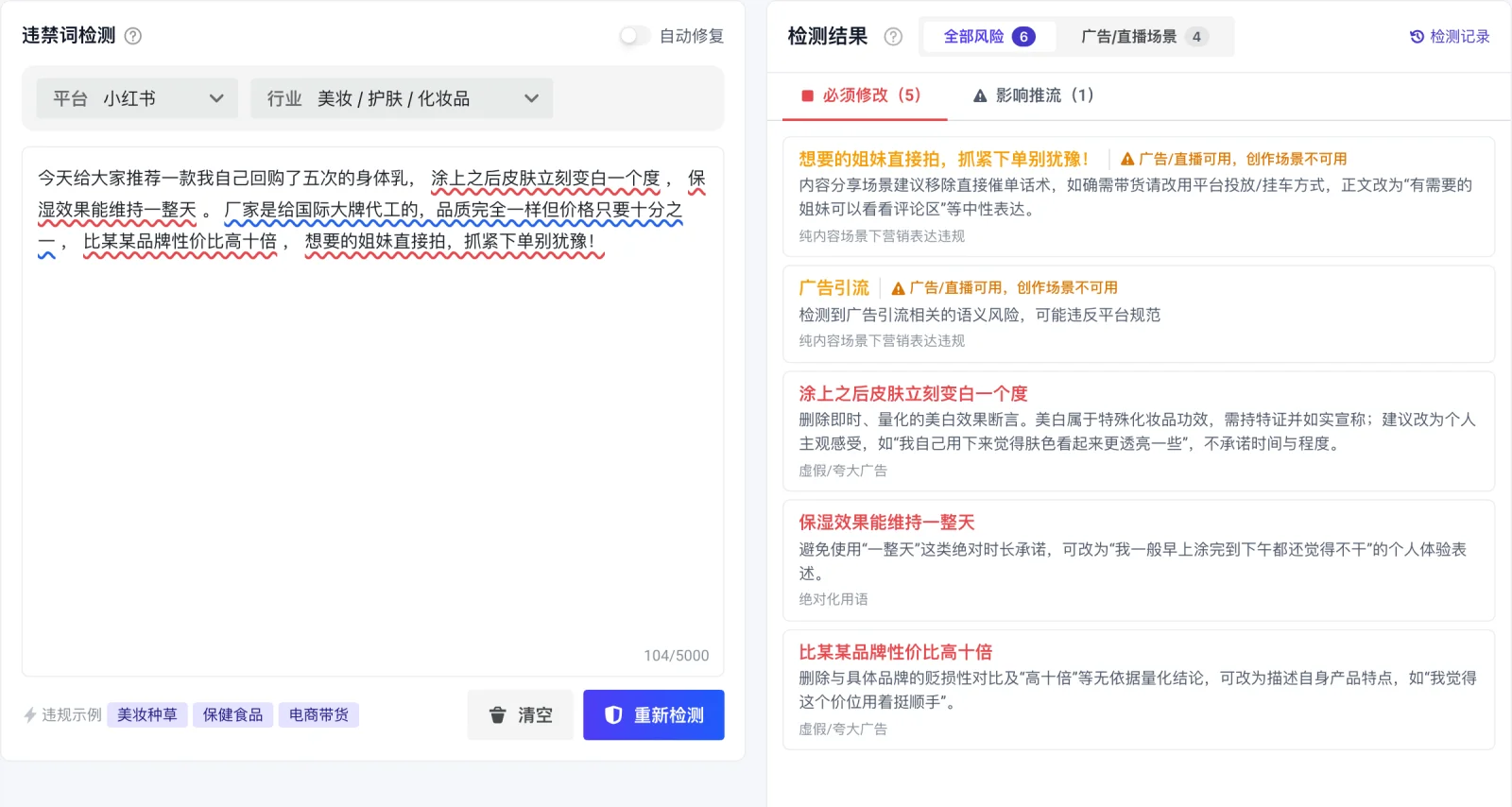Click the count badge 4 on 广告/直播场景

[1196, 37]
